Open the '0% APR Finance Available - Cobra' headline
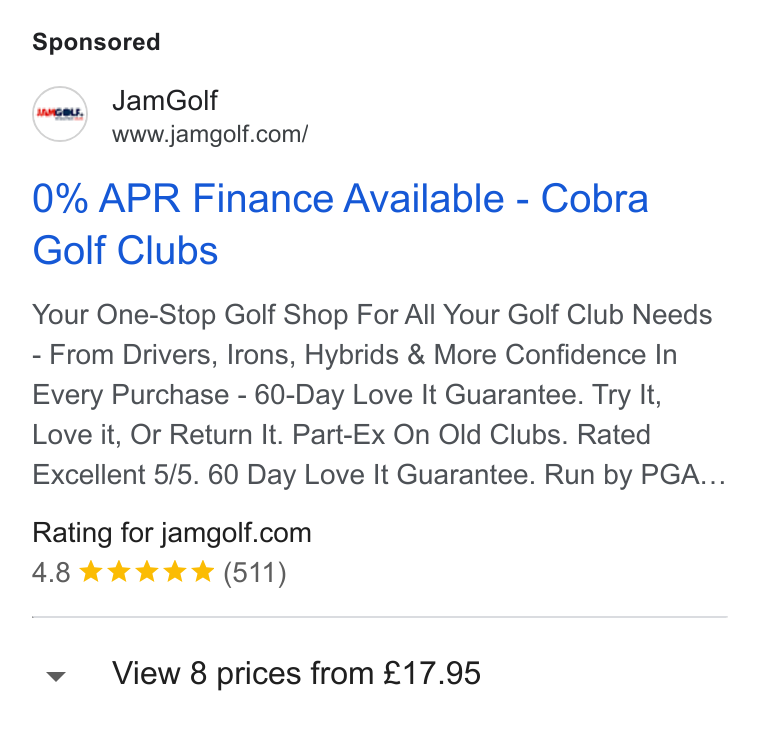Screen dimensions: 760x734 340,198
